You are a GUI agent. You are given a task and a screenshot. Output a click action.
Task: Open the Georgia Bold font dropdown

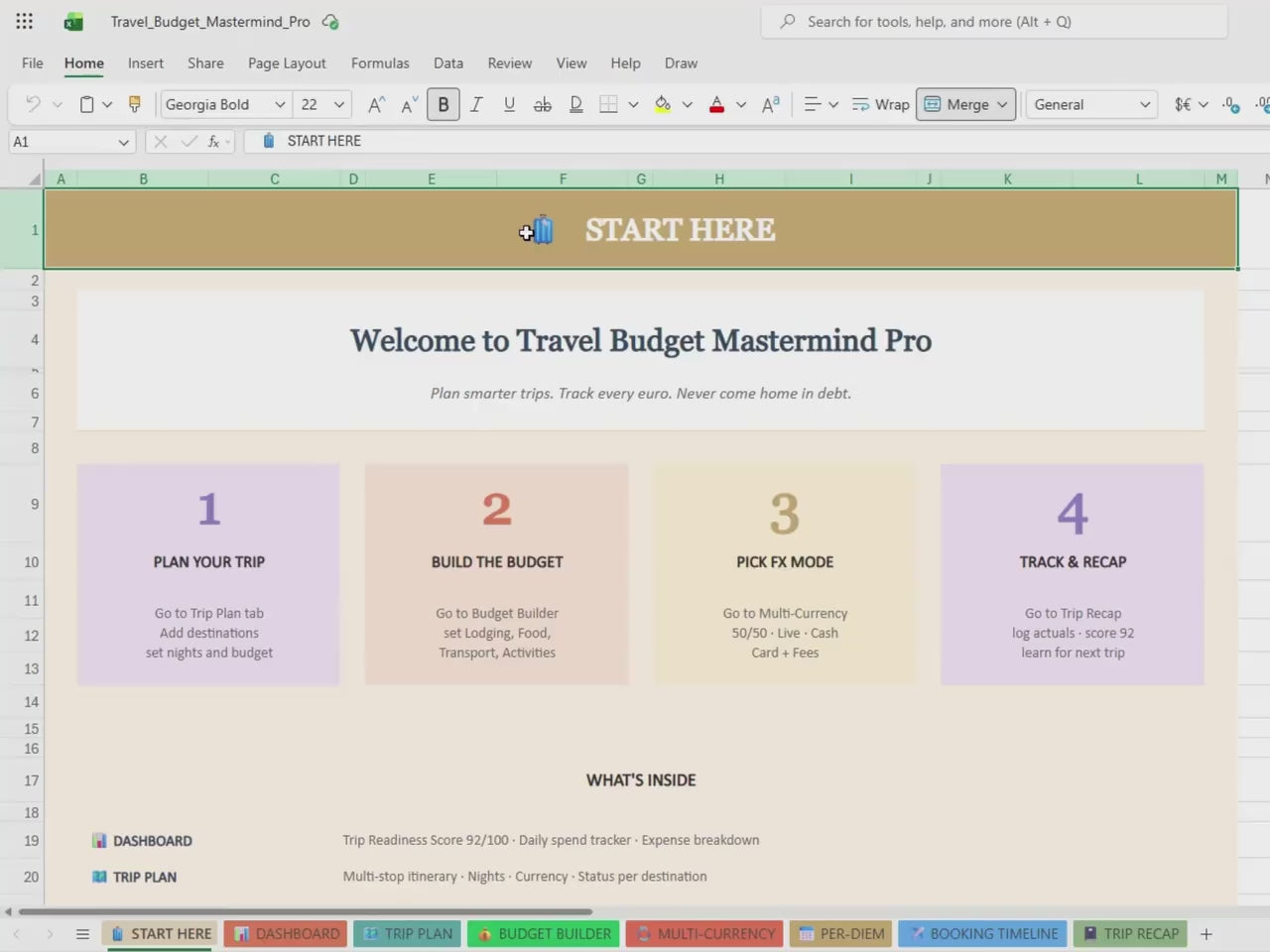(x=280, y=104)
